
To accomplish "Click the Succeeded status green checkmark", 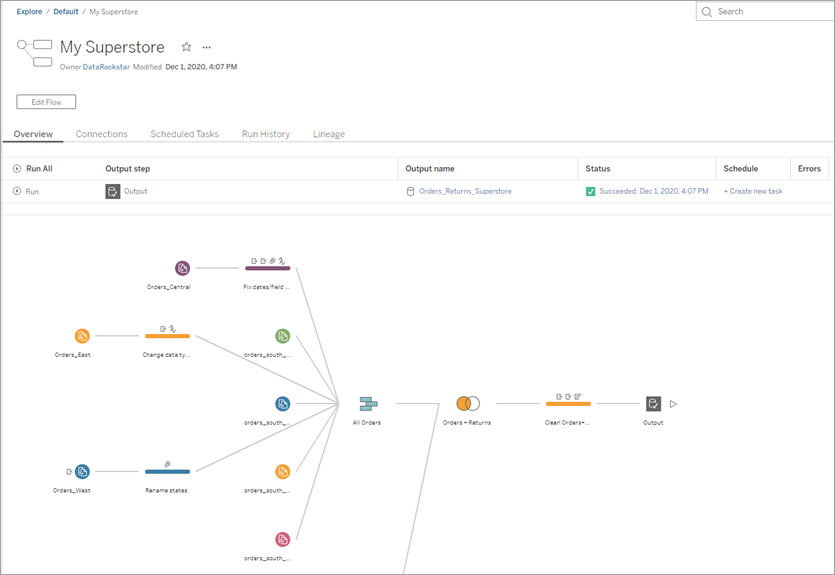I will pos(591,192).
